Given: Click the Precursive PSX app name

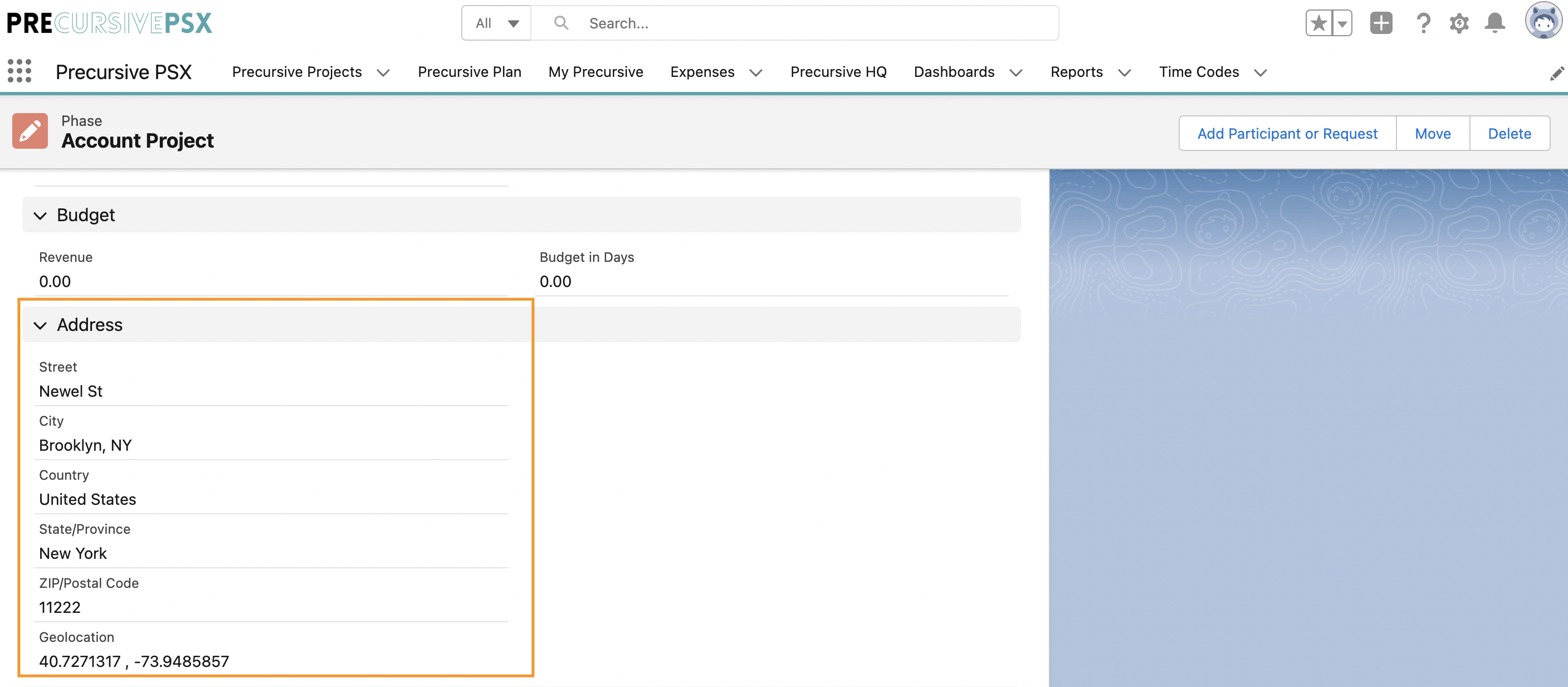Looking at the screenshot, I should (124, 72).
